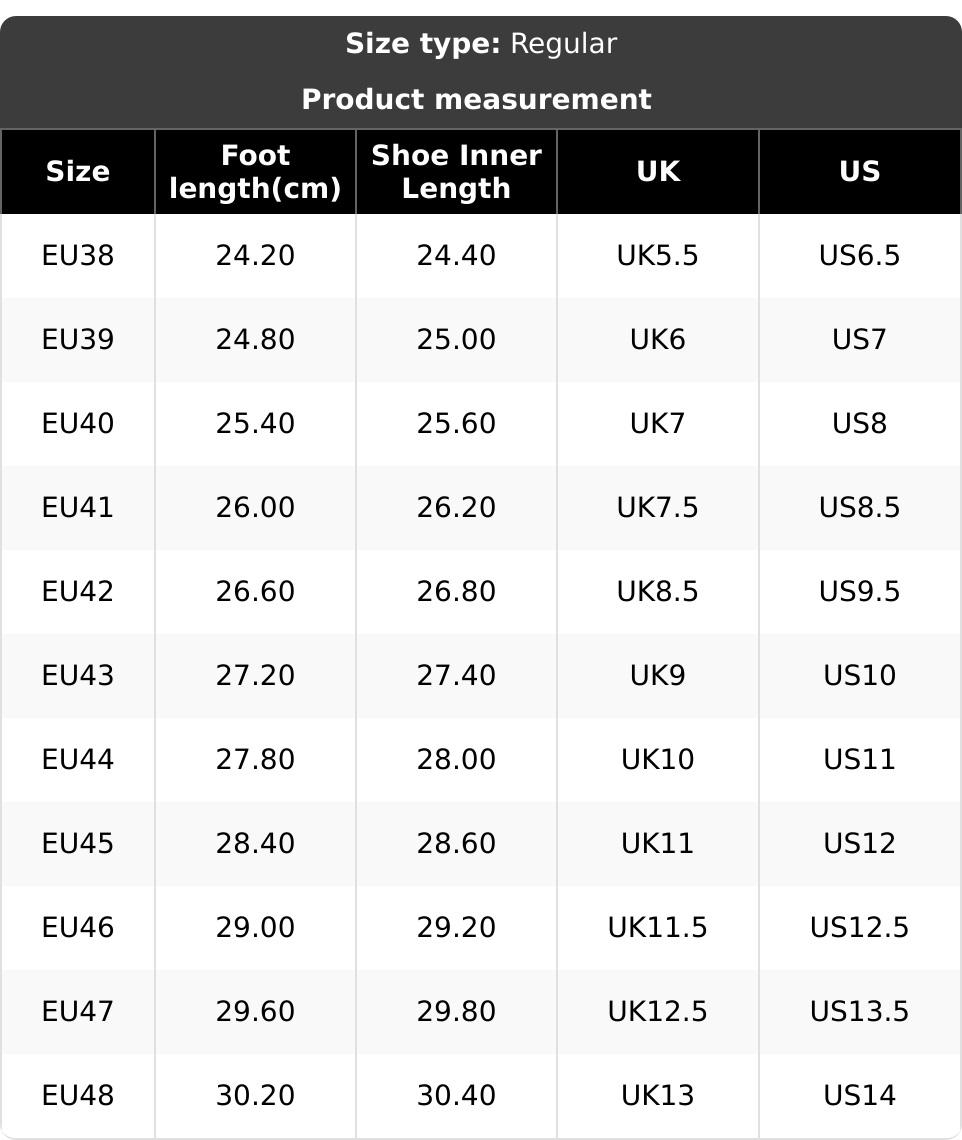Click the UK7.5 cell
Viewport: 962px width, 1140px height.
coord(658,508)
